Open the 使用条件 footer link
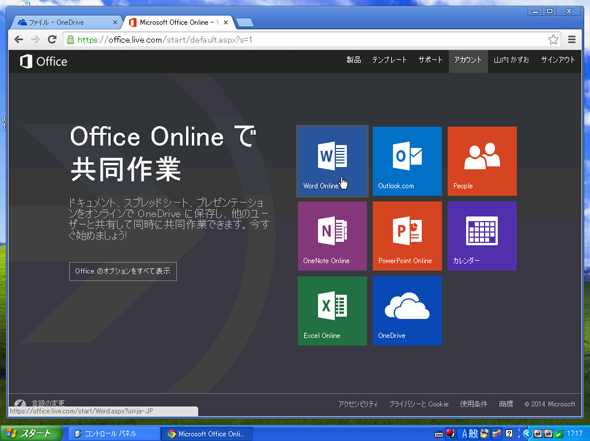Viewport: 590px width, 441px height. [474, 404]
